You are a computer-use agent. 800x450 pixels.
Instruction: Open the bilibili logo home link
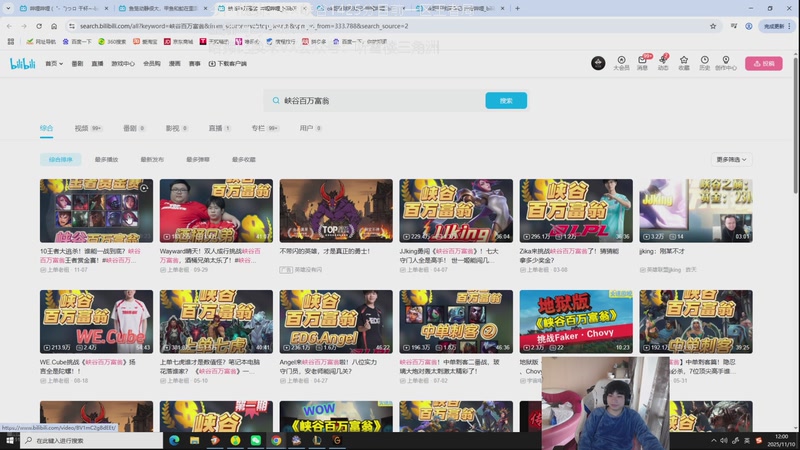[x=22, y=63]
